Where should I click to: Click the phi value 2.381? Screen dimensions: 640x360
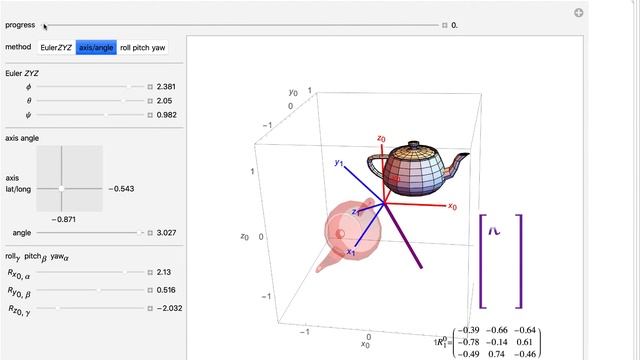point(166,87)
